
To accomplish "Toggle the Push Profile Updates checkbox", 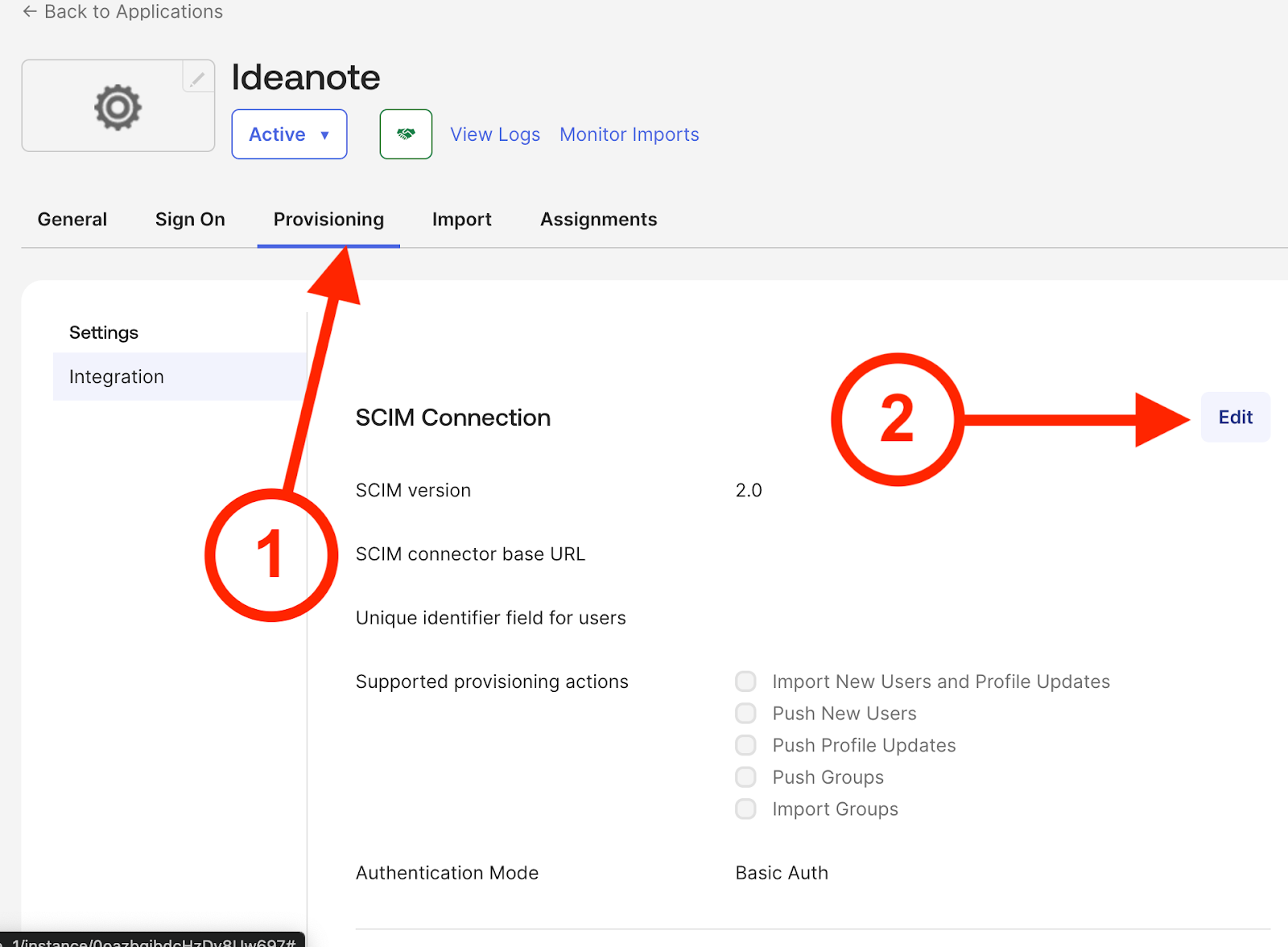I will [x=745, y=745].
